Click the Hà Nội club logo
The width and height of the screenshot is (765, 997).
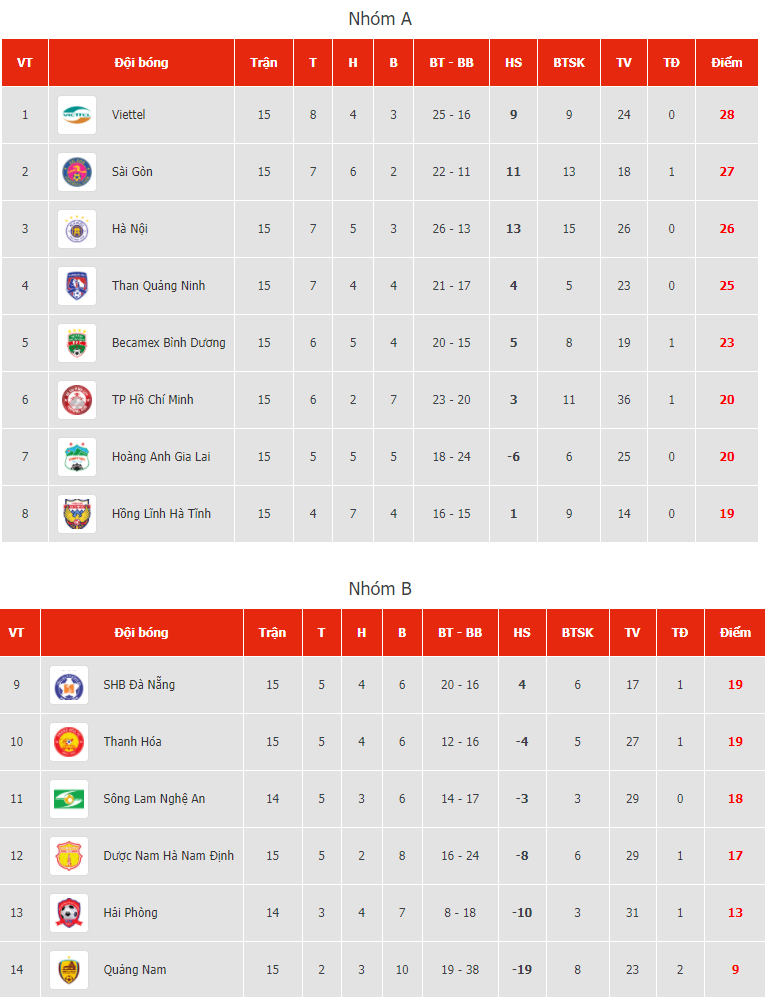(77, 229)
